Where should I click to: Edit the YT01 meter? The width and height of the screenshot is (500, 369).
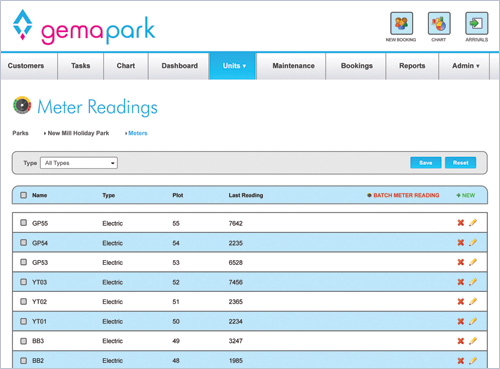point(473,321)
